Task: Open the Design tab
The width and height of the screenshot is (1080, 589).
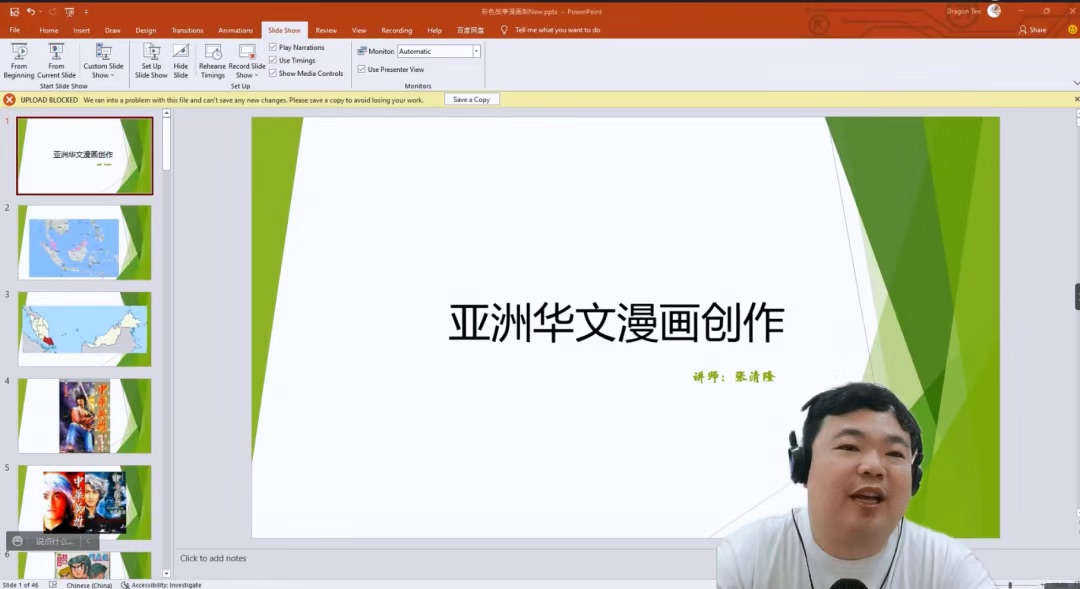Action: pyautogui.click(x=145, y=30)
